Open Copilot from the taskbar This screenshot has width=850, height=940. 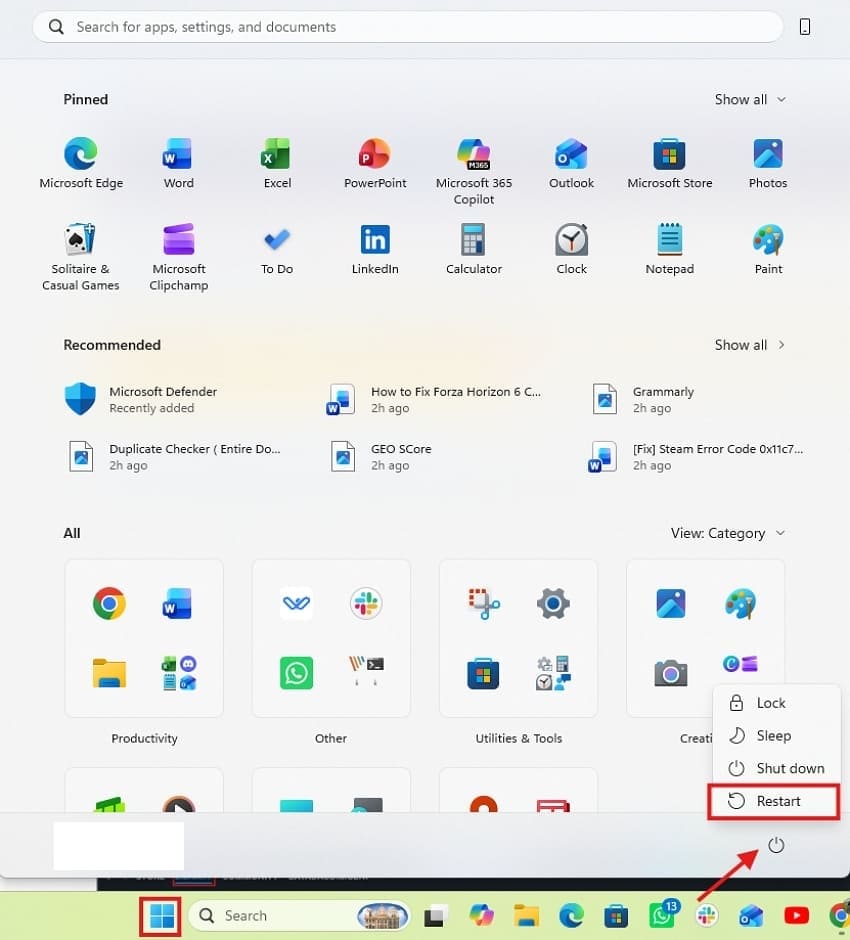point(481,915)
